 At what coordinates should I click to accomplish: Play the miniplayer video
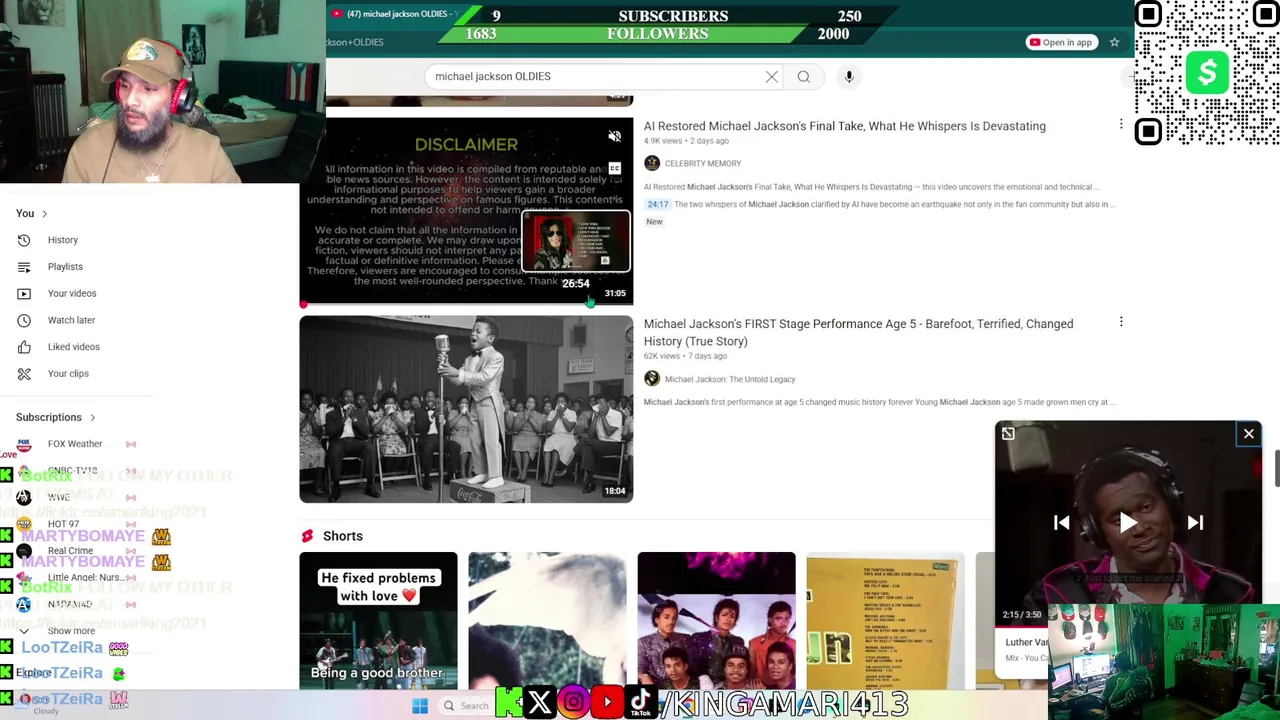pyautogui.click(x=1128, y=522)
